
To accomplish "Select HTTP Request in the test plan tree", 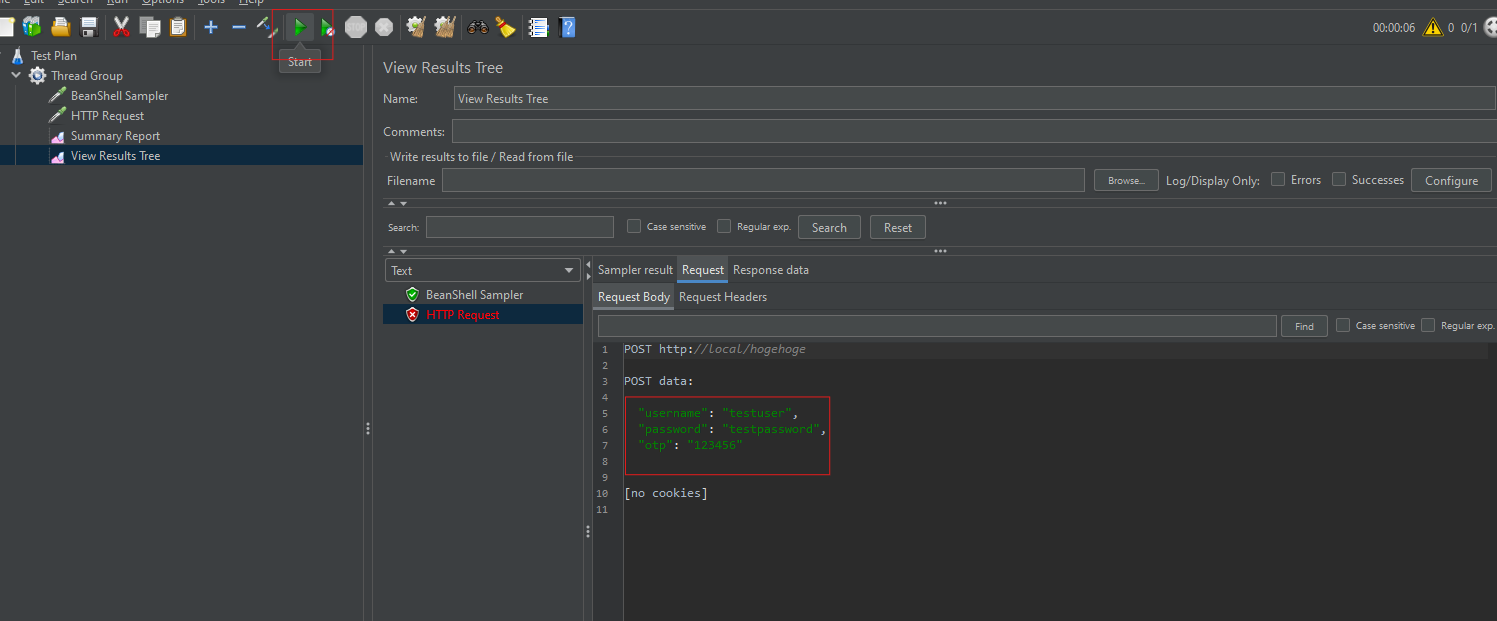I will tap(107, 116).
